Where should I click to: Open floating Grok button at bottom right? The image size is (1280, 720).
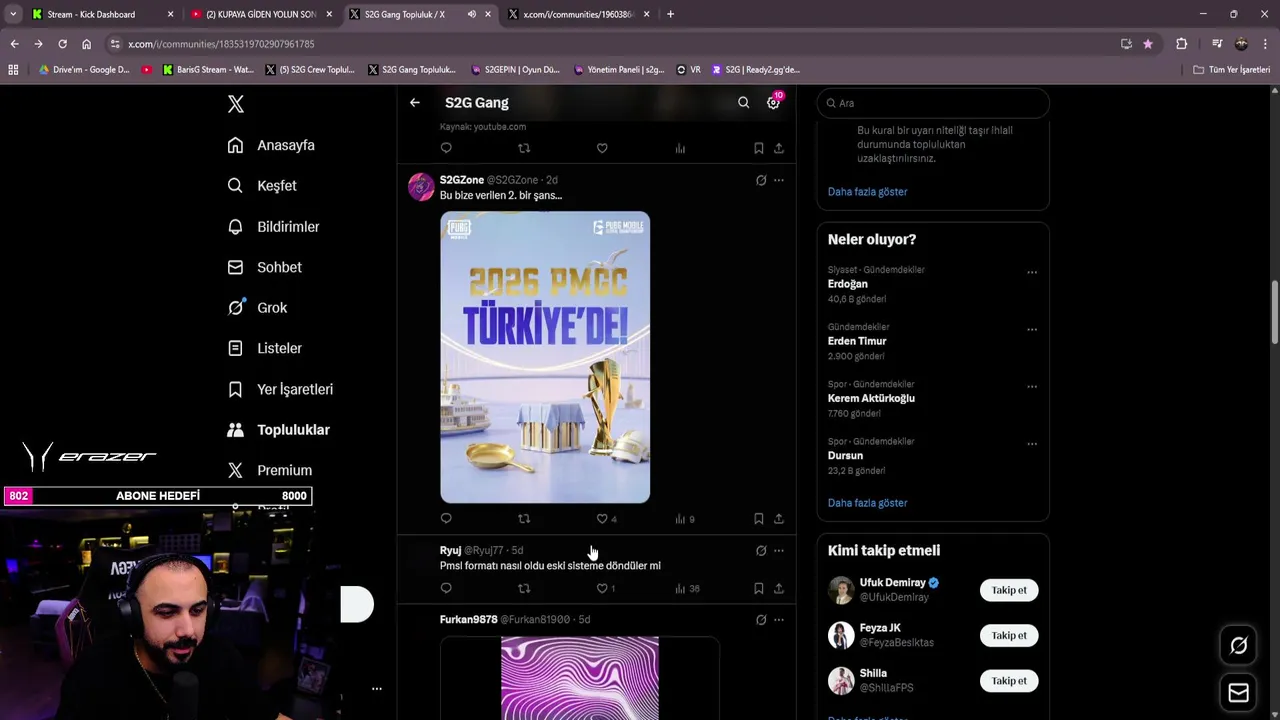coord(1238,646)
